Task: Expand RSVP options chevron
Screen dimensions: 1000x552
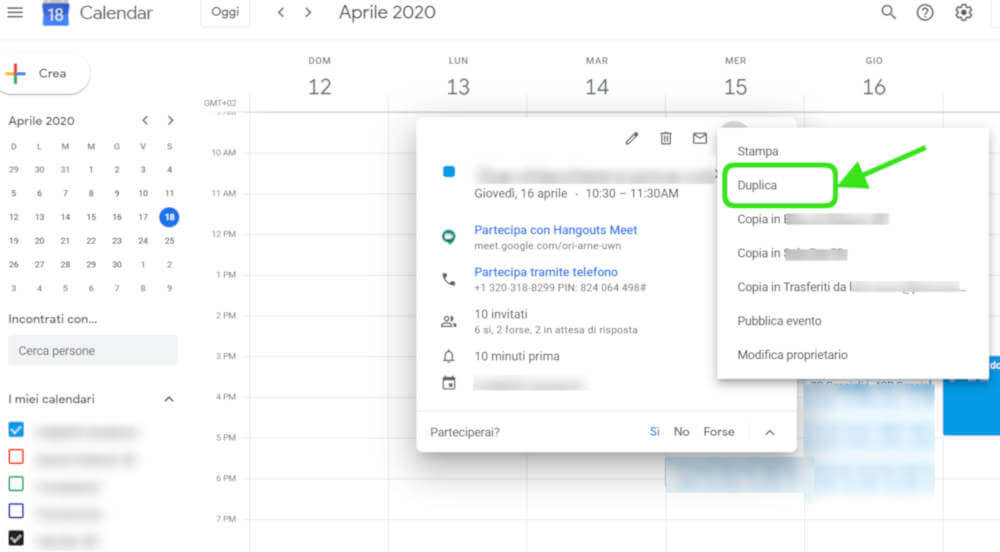Action: pyautogui.click(x=770, y=432)
